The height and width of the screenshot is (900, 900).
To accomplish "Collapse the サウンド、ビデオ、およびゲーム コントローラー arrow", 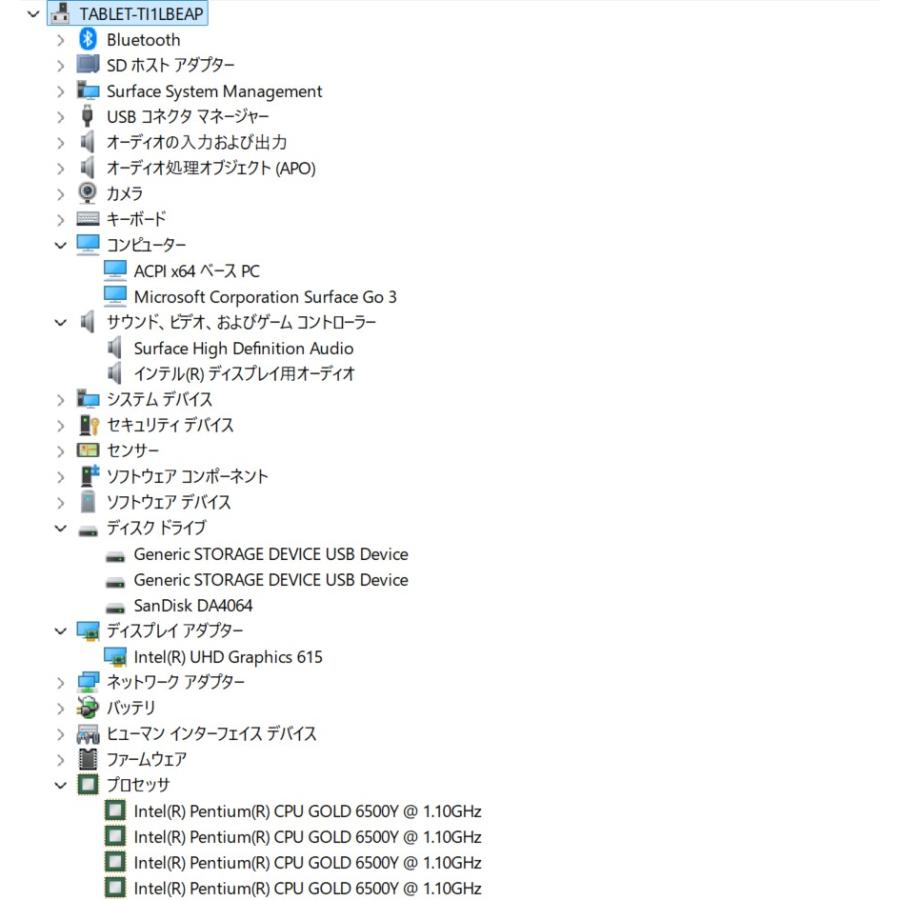I will (61, 323).
